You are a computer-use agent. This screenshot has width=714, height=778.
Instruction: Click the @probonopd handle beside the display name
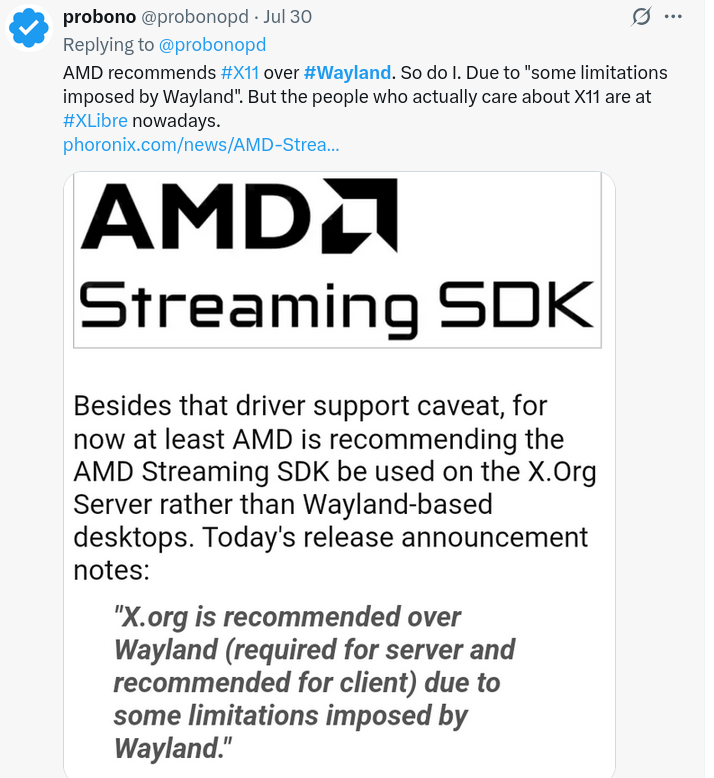(x=195, y=17)
